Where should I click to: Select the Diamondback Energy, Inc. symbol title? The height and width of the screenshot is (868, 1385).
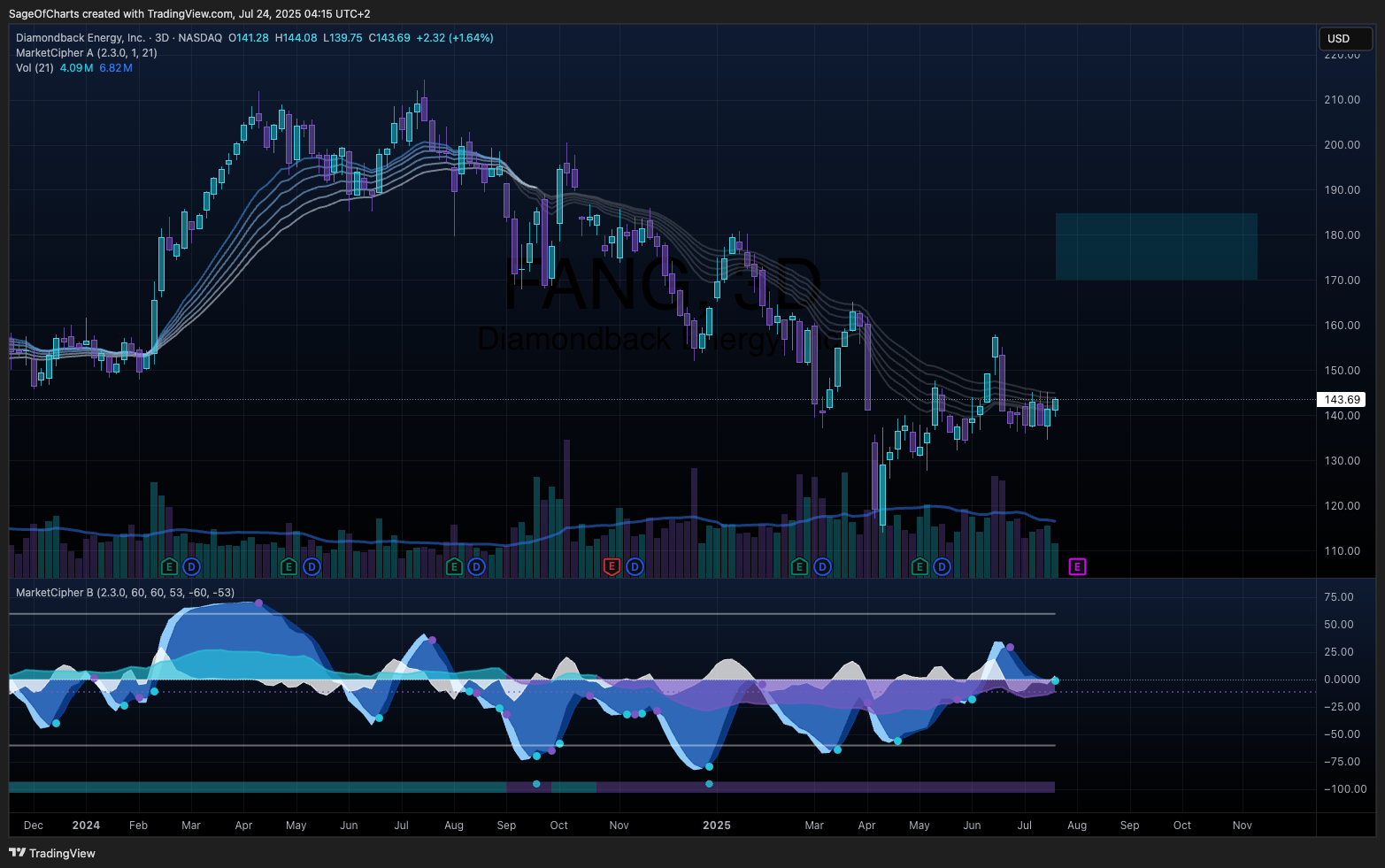pos(81,38)
